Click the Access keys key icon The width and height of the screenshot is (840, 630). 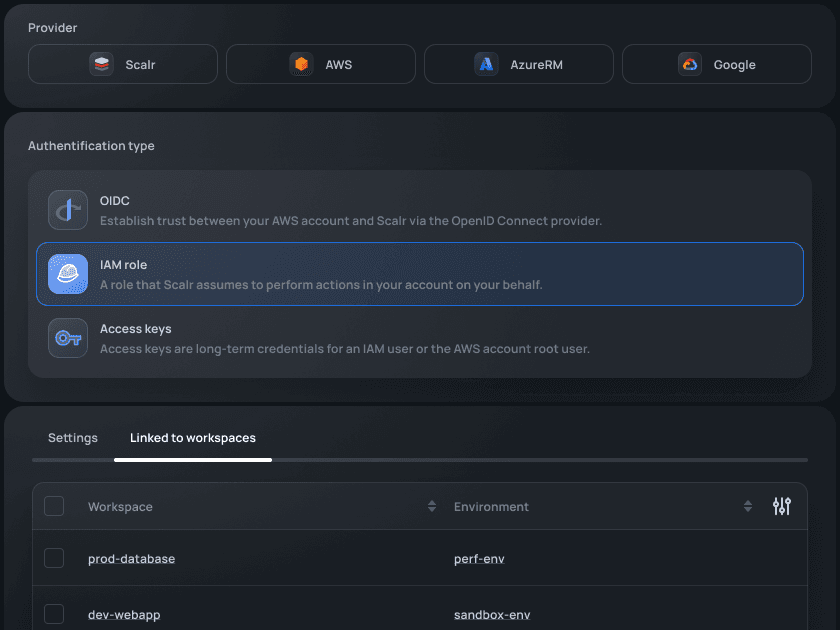[x=67, y=338]
